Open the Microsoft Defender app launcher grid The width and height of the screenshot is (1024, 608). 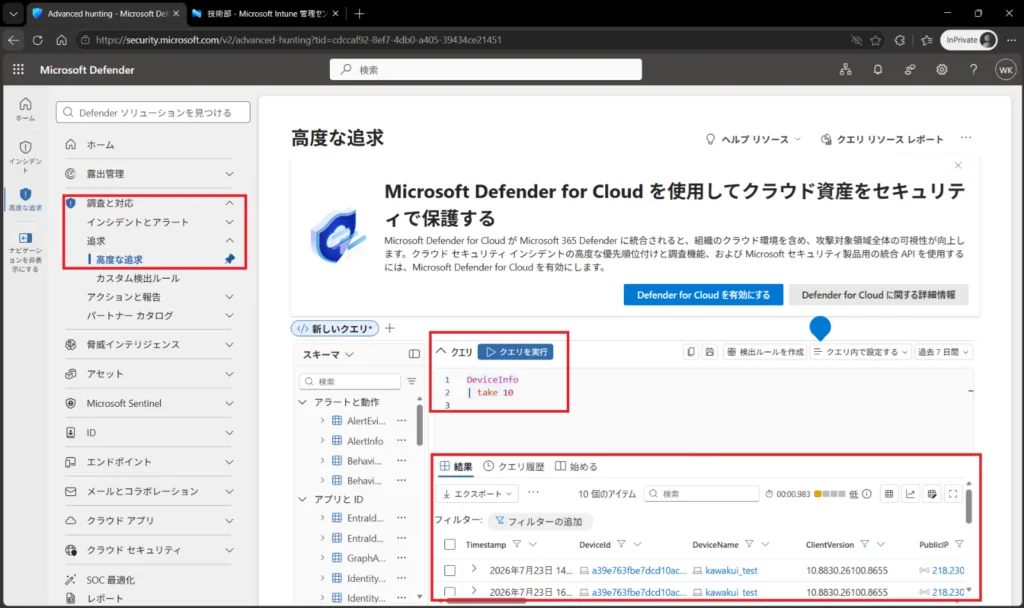(18, 69)
